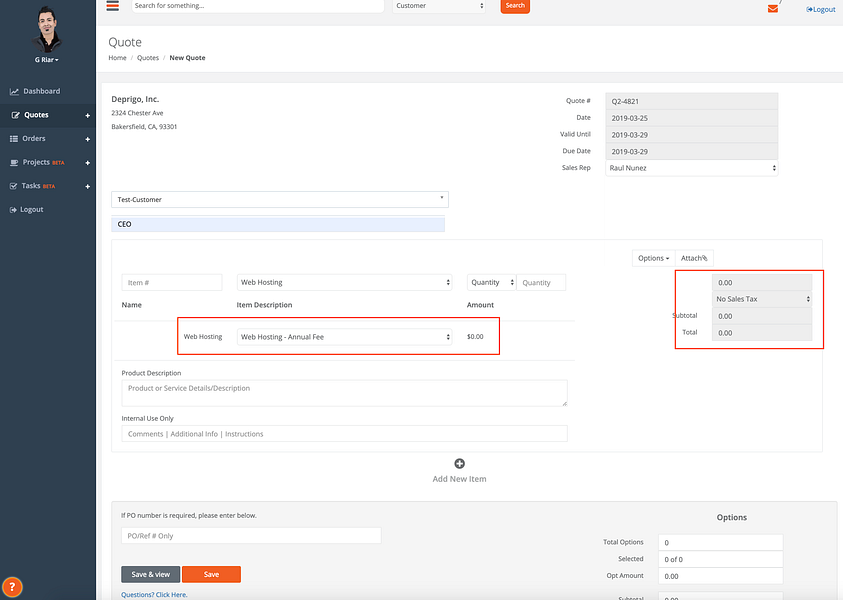This screenshot has height=600, width=843.
Task: Open the Web Hosting item category dropdown
Action: [345, 283]
